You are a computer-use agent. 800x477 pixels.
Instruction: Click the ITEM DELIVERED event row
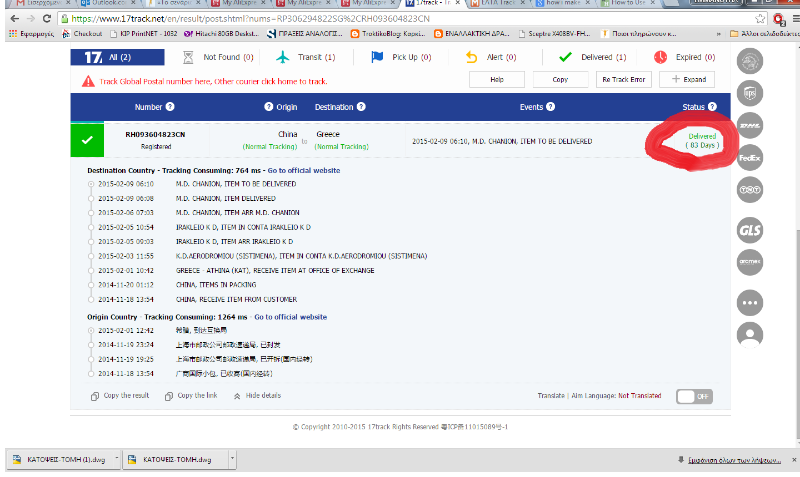[226, 198]
